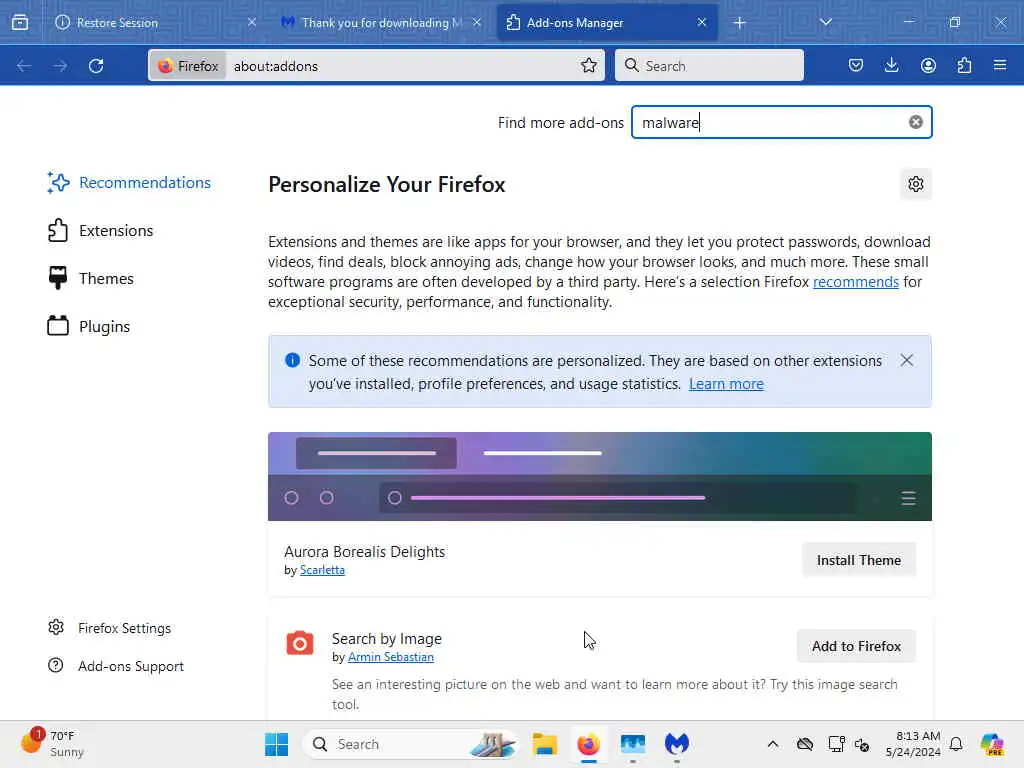Screen dimensions: 1024x768
Task: Click the Aurora Borealis Delights theme preview
Action: [600, 476]
